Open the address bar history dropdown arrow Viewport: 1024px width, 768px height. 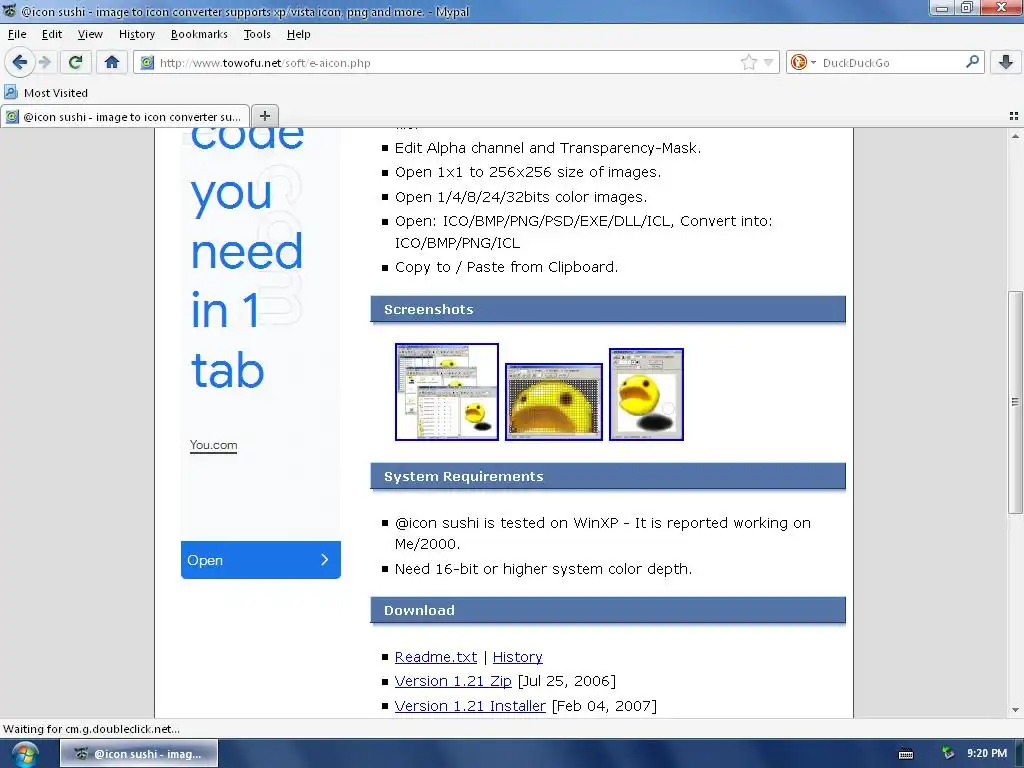[x=769, y=63]
